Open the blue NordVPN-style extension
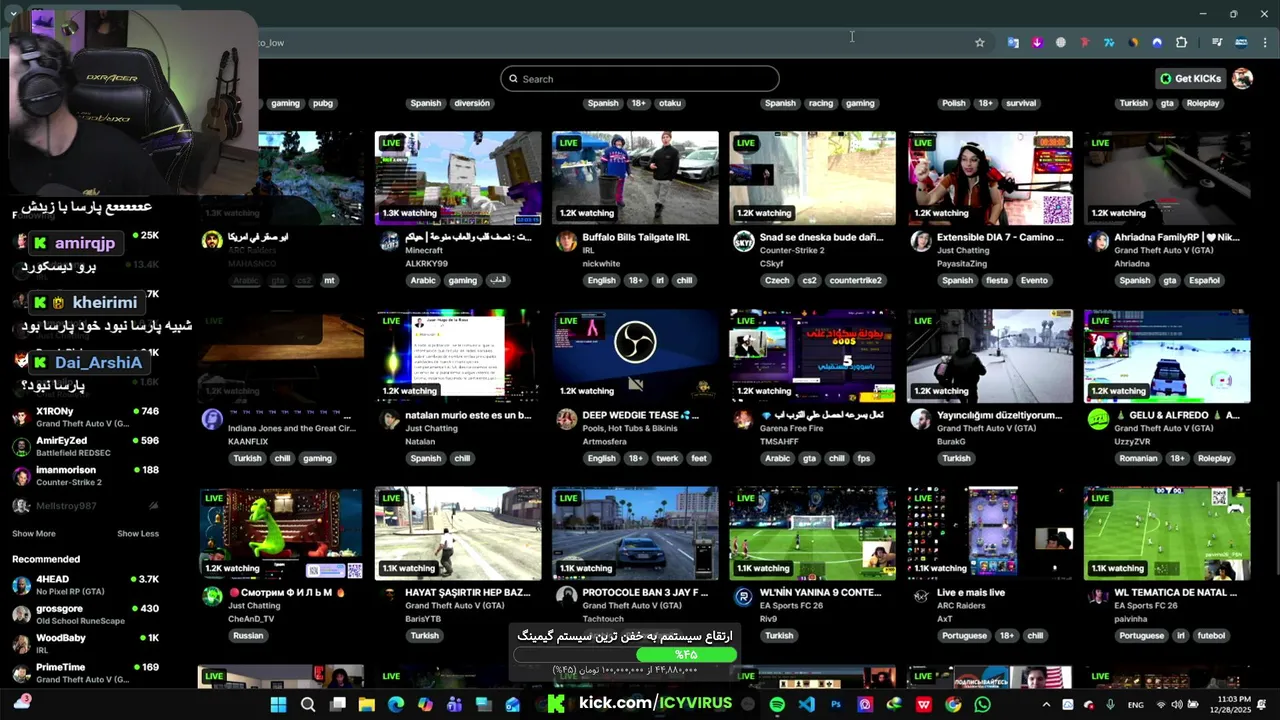 (x=1157, y=42)
